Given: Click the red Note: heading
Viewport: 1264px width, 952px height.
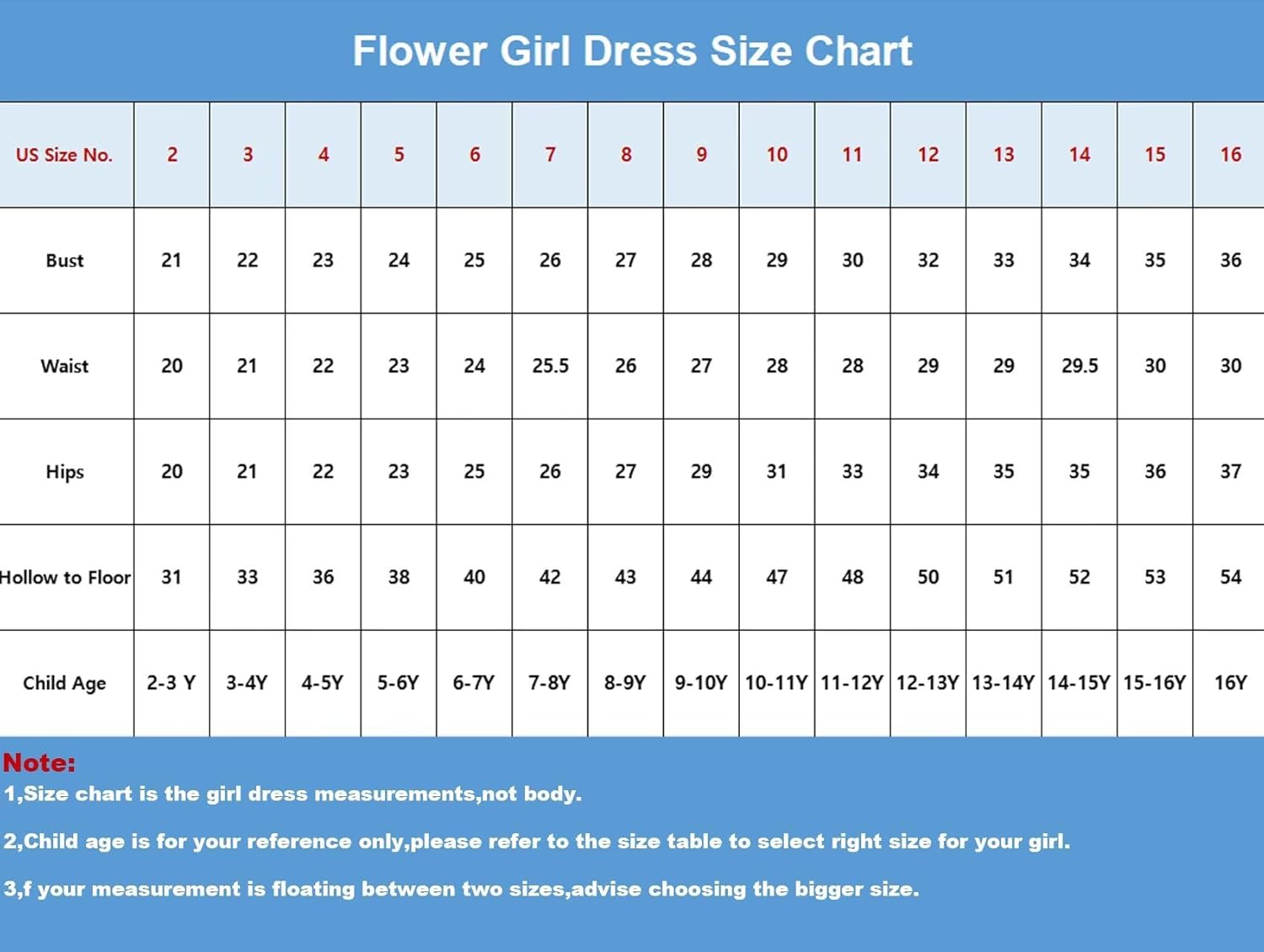Looking at the screenshot, I should pyautogui.click(x=40, y=762).
